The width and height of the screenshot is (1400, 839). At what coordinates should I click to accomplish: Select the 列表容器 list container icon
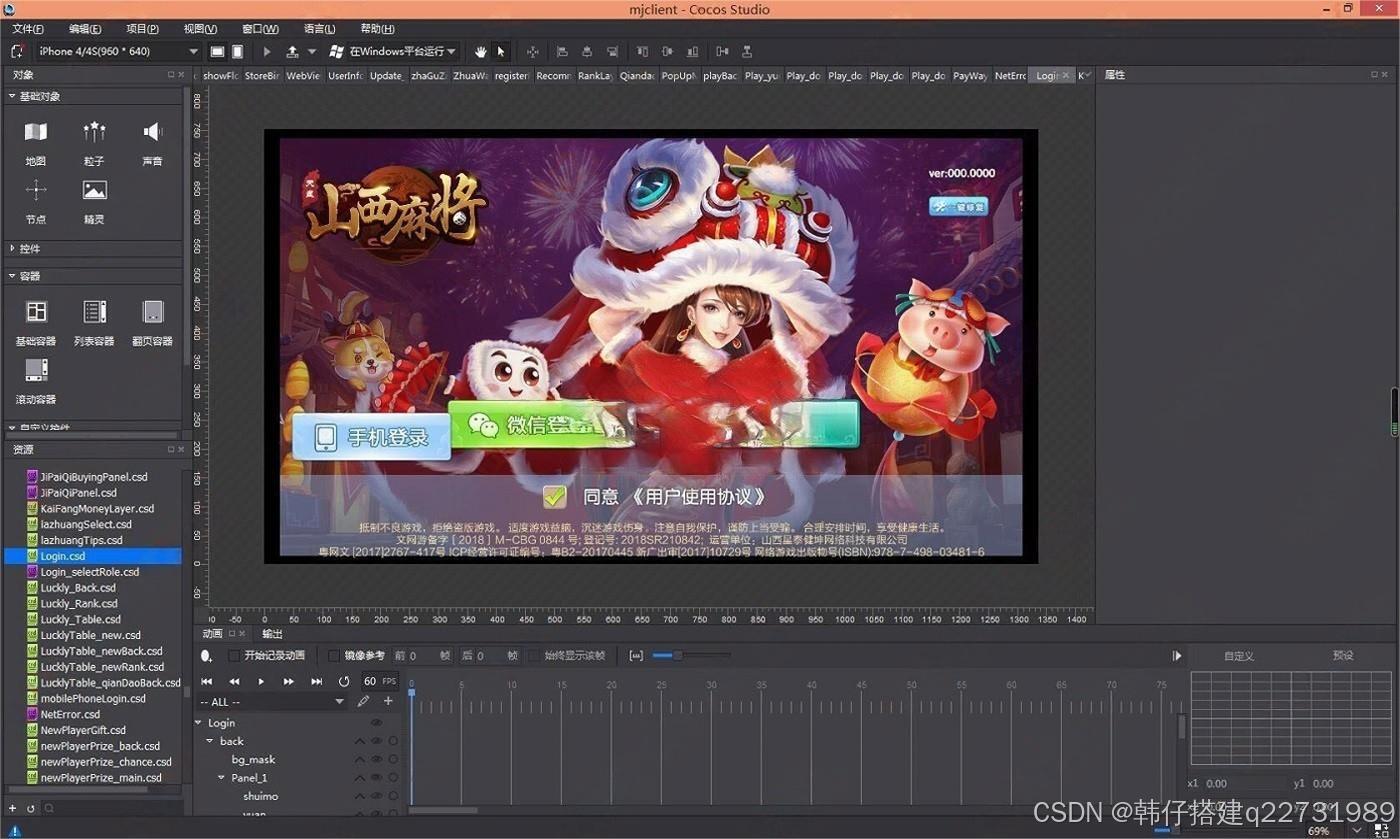click(x=94, y=312)
